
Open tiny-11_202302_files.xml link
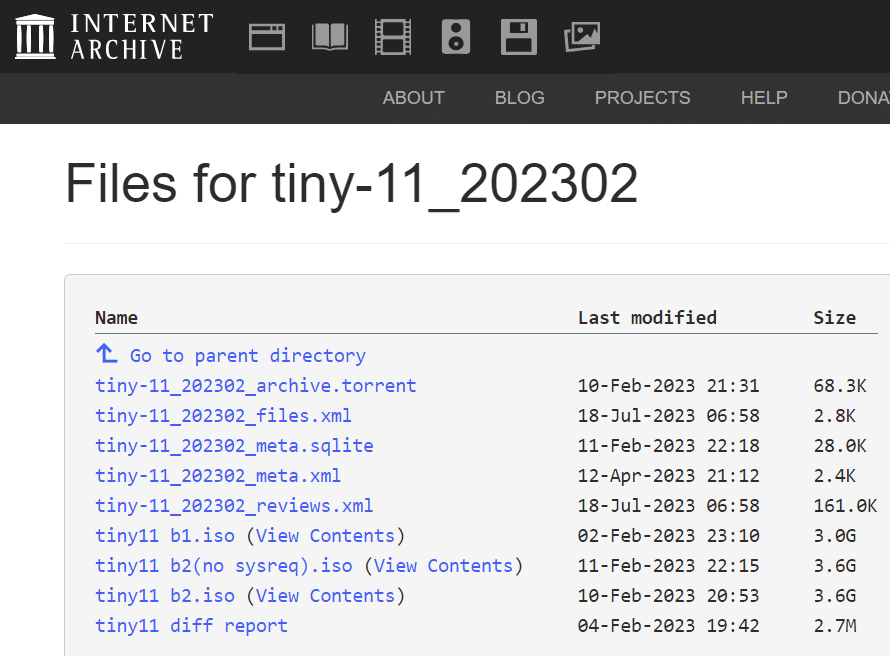(x=223, y=416)
